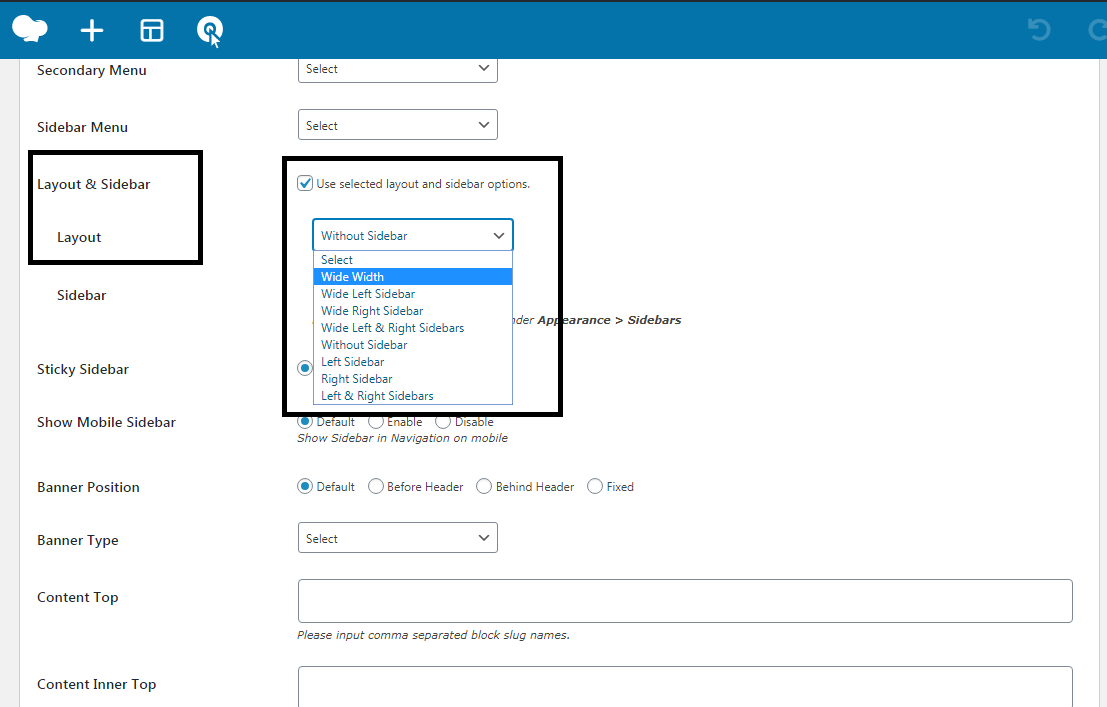1107x707 pixels.
Task: Click the plus add-new icon
Action: point(92,30)
